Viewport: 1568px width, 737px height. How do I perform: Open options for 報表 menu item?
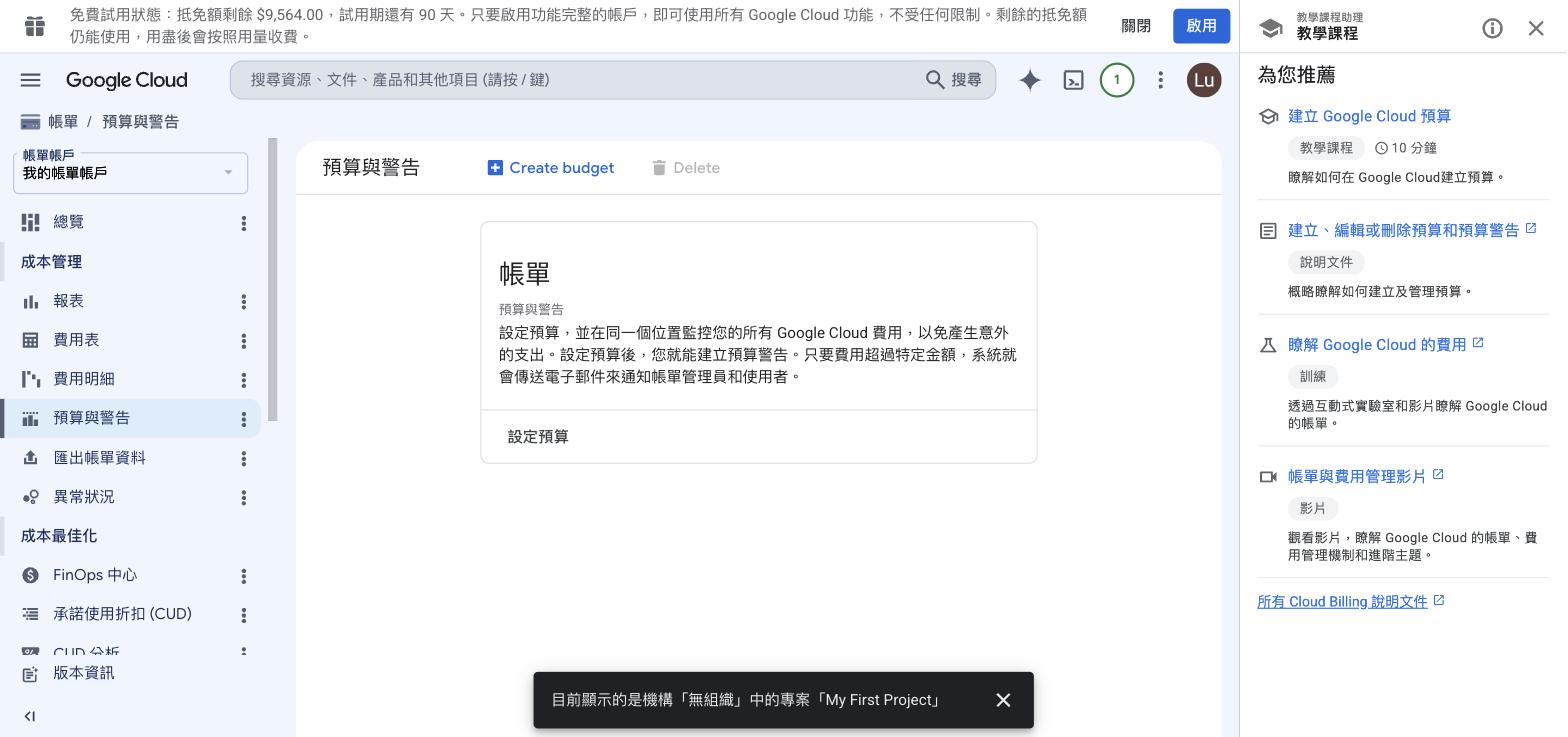243,302
